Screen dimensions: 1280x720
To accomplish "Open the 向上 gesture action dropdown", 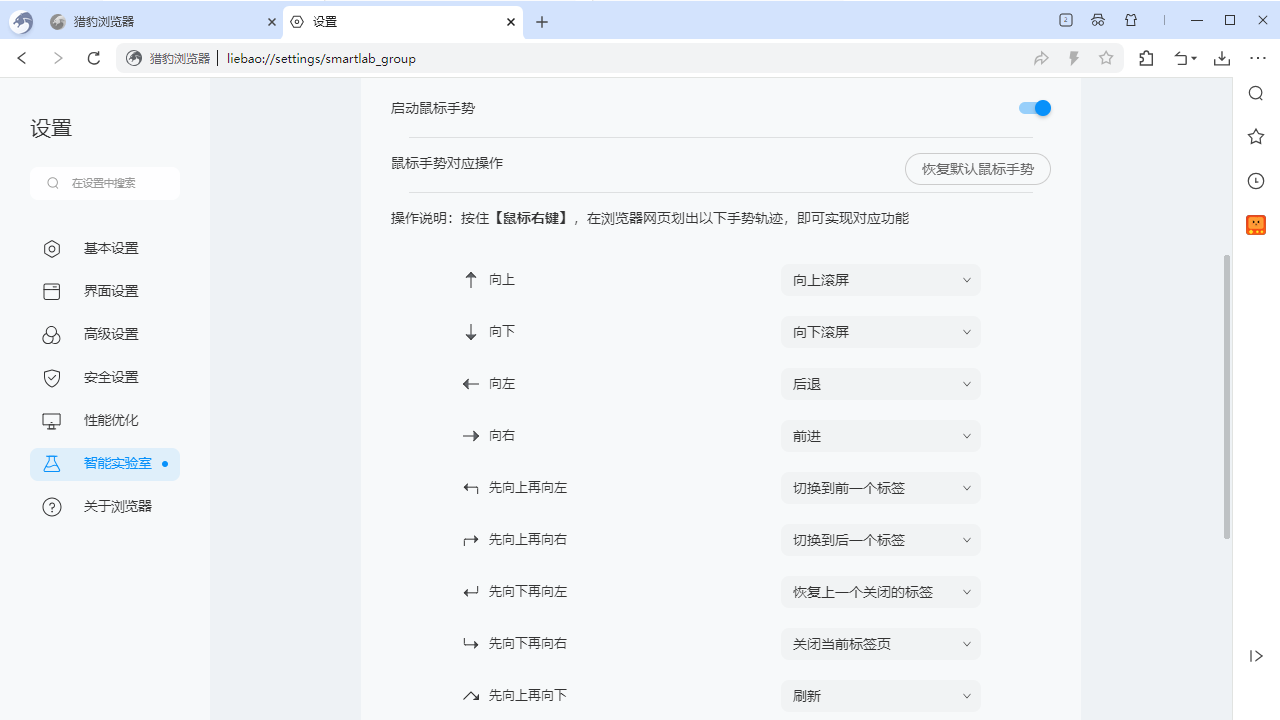I will point(880,280).
